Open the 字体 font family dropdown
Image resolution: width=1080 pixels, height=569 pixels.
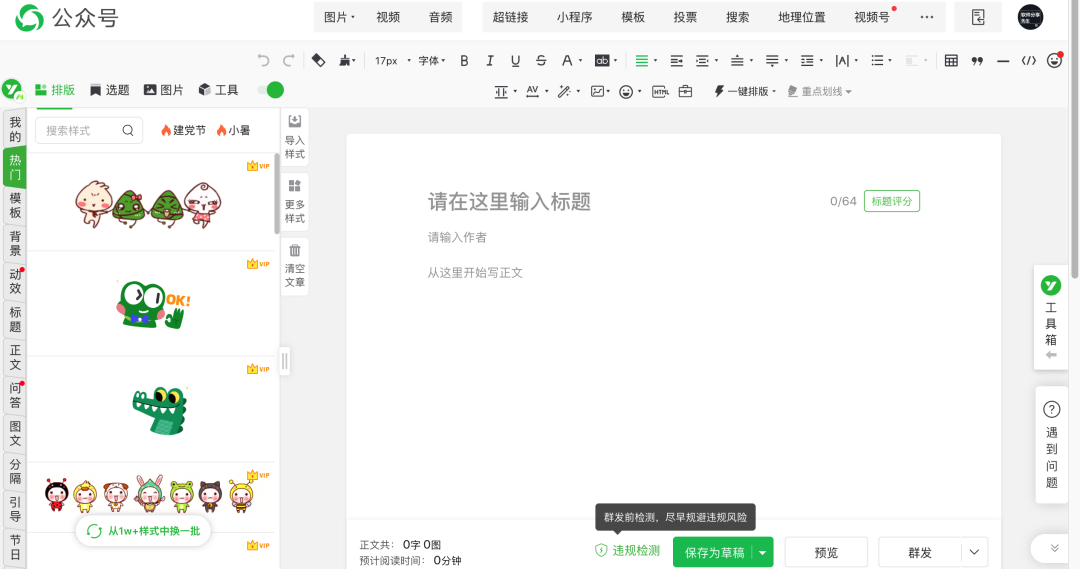point(432,61)
